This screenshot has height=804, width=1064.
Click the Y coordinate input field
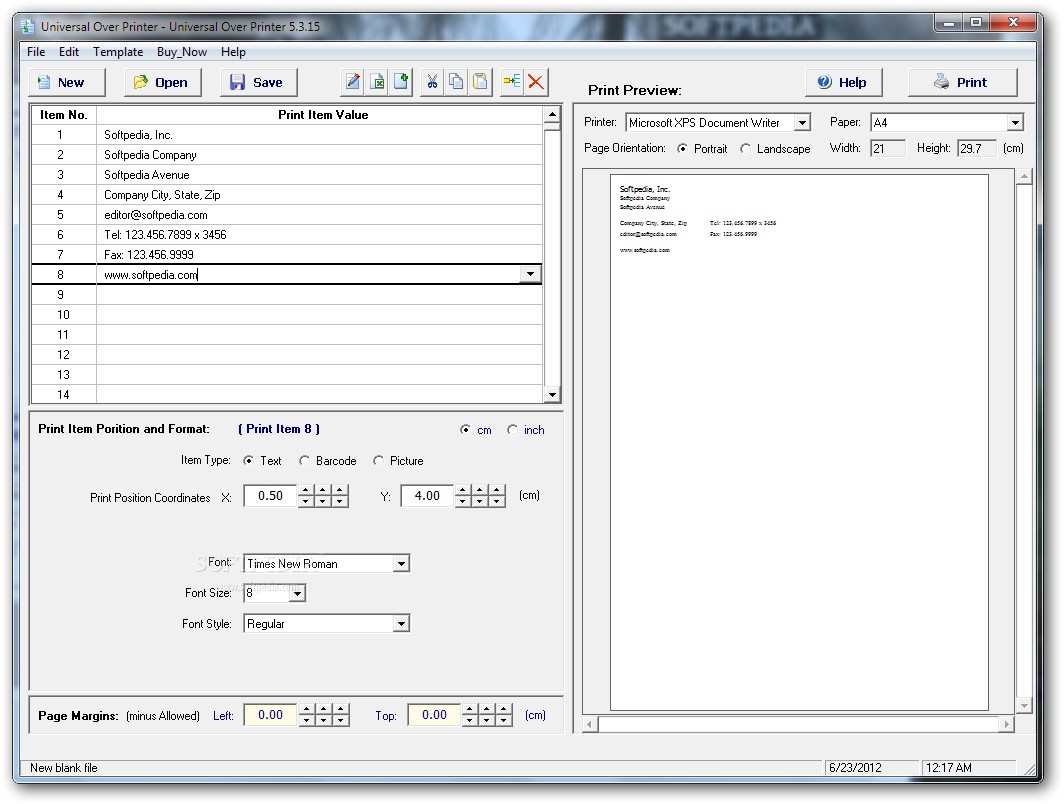click(x=427, y=496)
